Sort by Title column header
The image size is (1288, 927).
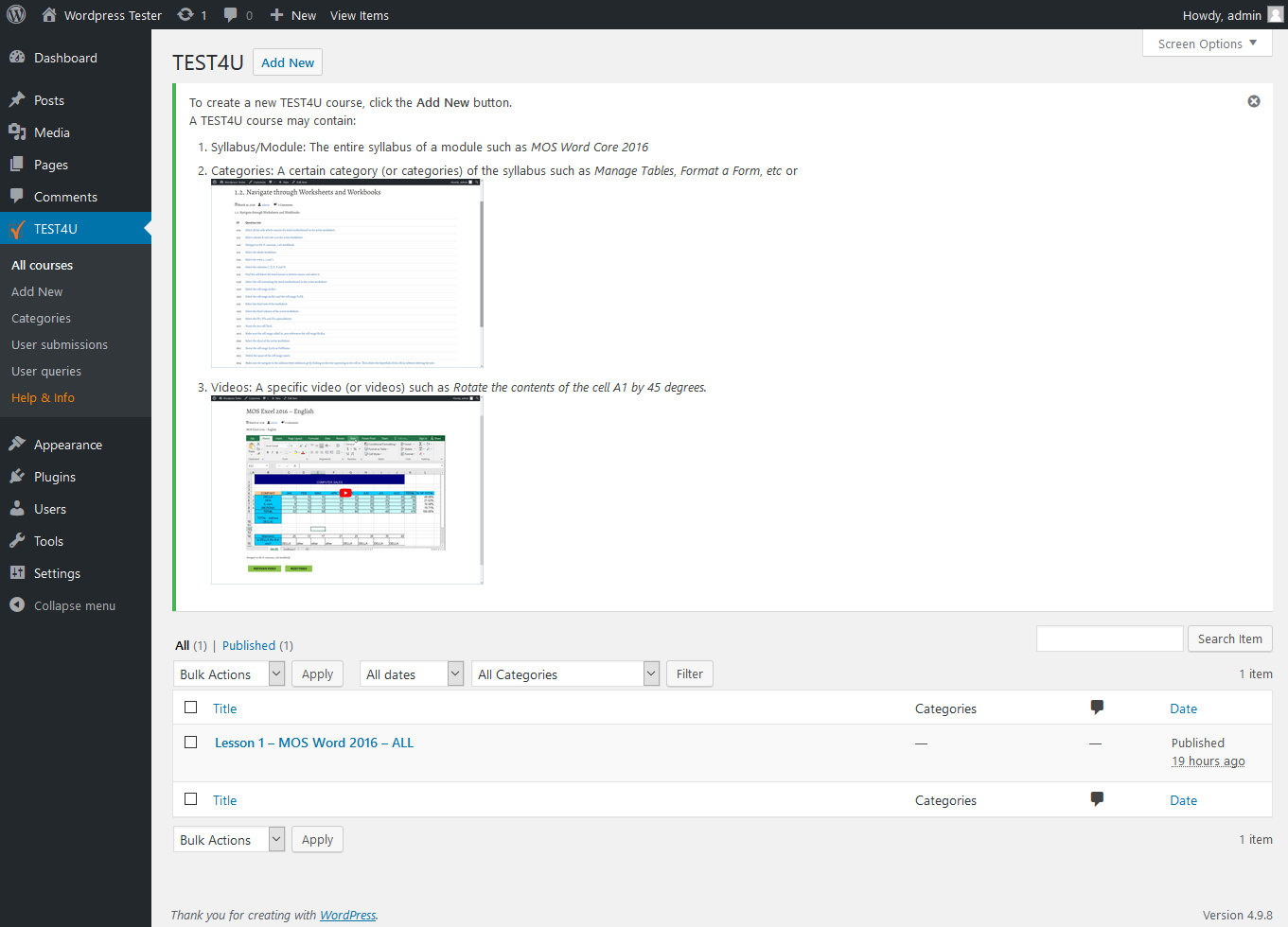[x=224, y=708]
